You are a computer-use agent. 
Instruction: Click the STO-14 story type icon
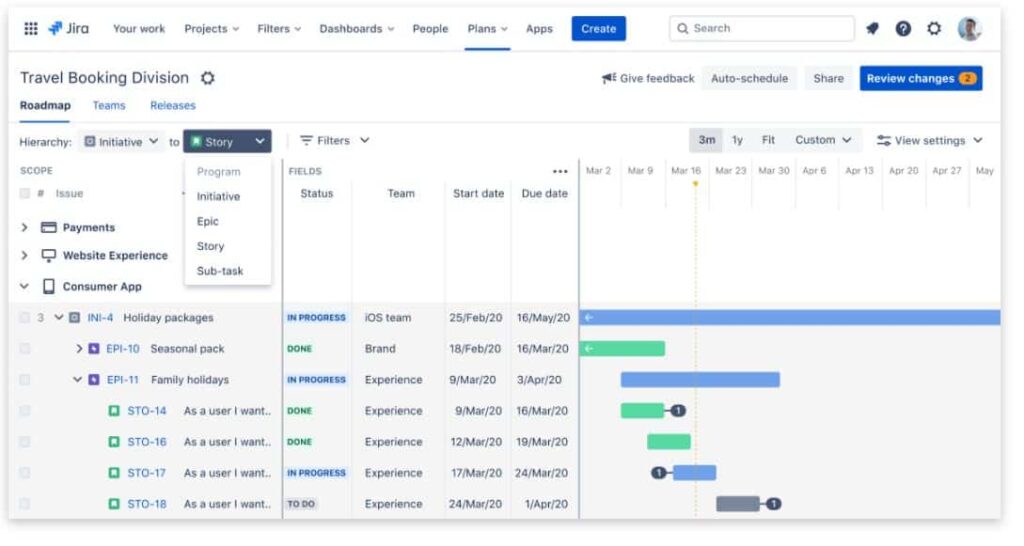pyautogui.click(x=114, y=411)
